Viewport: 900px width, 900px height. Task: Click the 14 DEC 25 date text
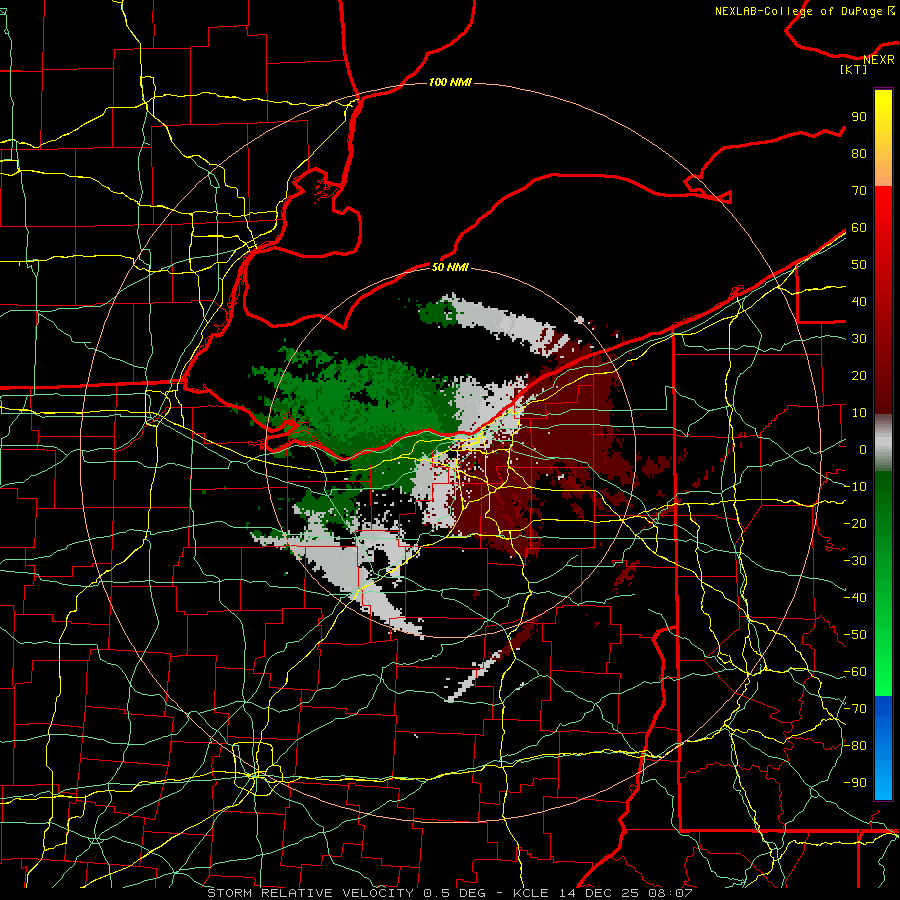[x=598, y=893]
